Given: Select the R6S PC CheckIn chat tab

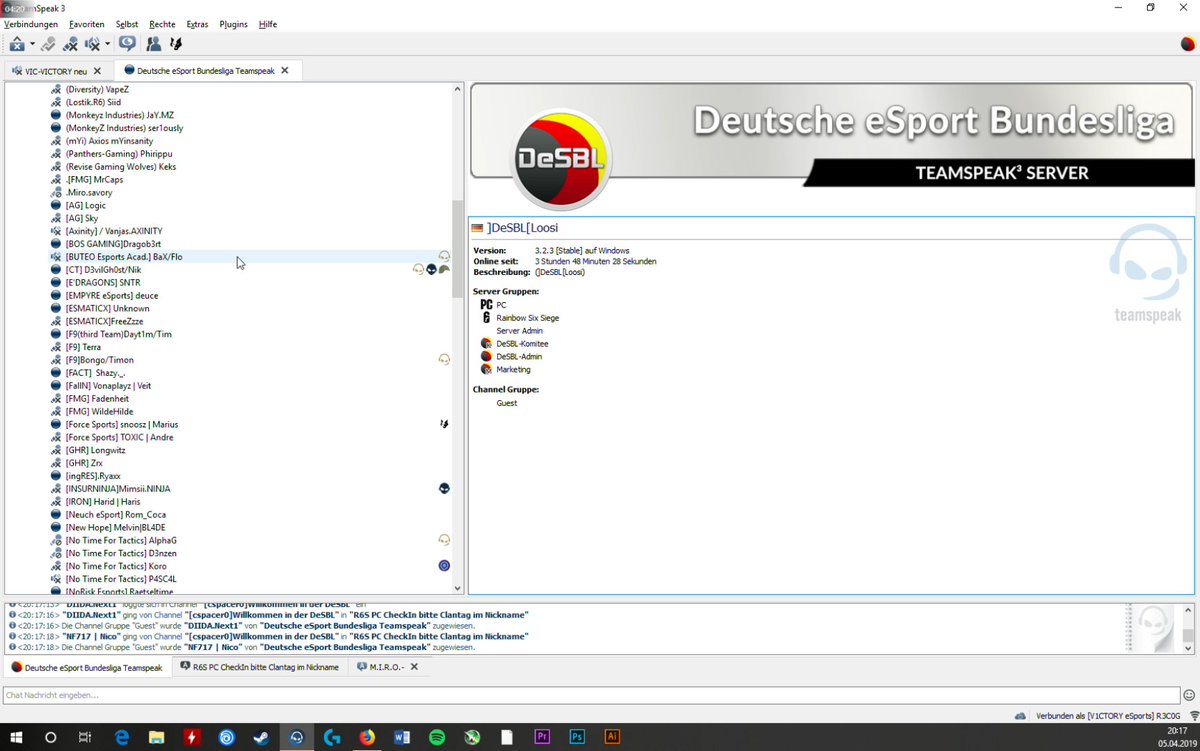Looking at the screenshot, I should (259, 667).
